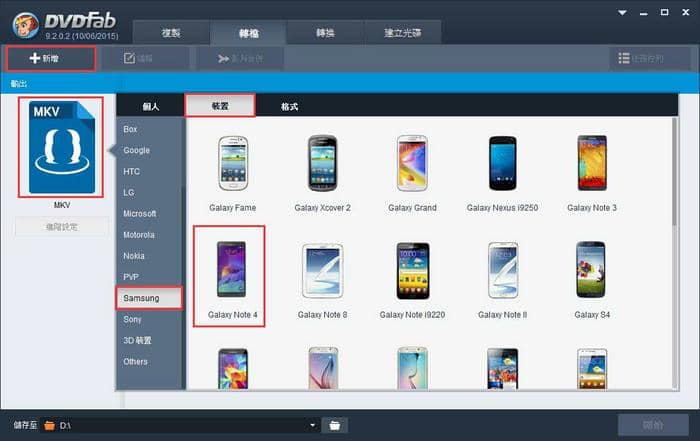Select the Galaxy Nexus i9250 device

pyautogui.click(x=502, y=174)
